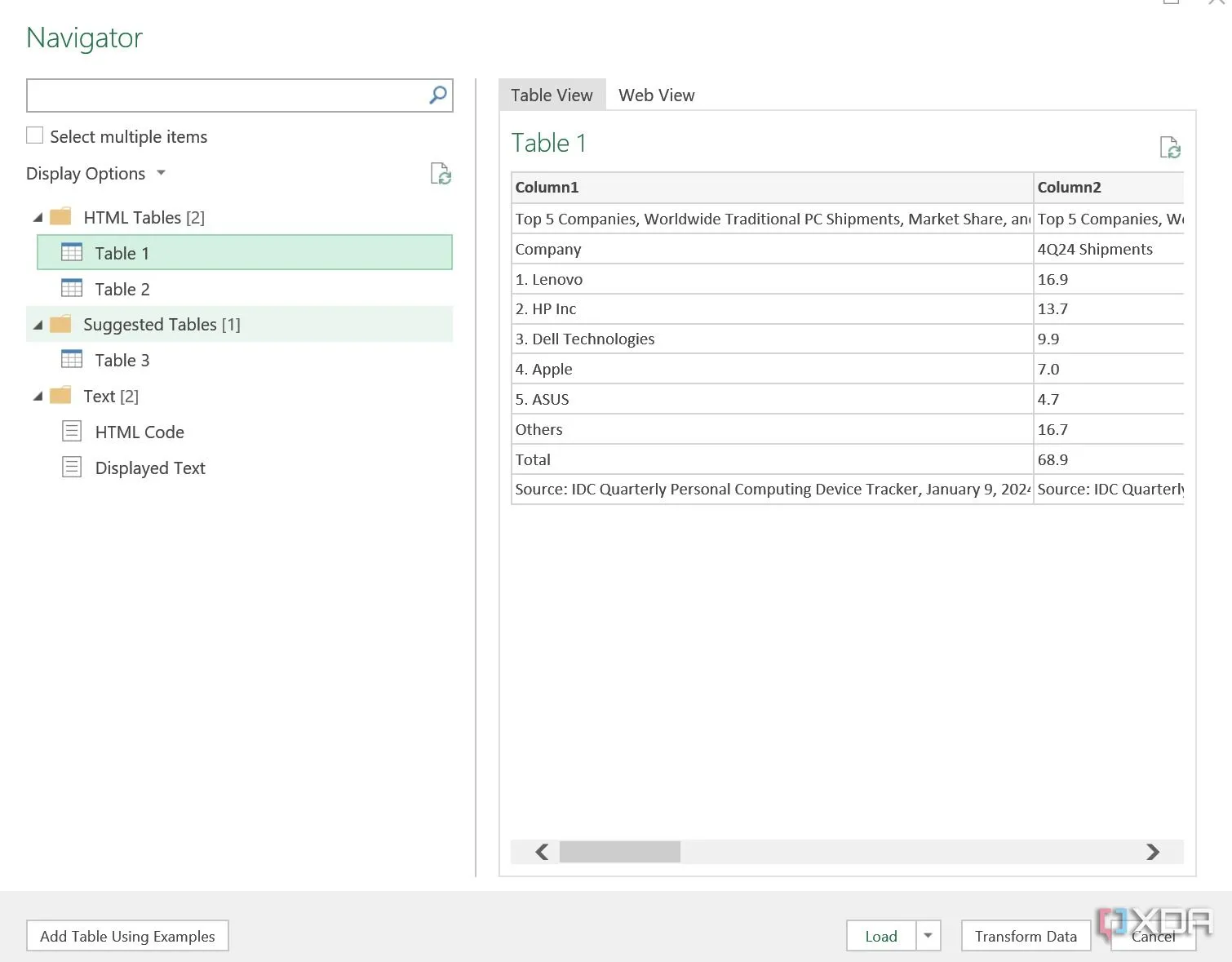Image resolution: width=1232 pixels, height=962 pixels.
Task: Click the '7.0' value cell
Action: pos(1109,370)
